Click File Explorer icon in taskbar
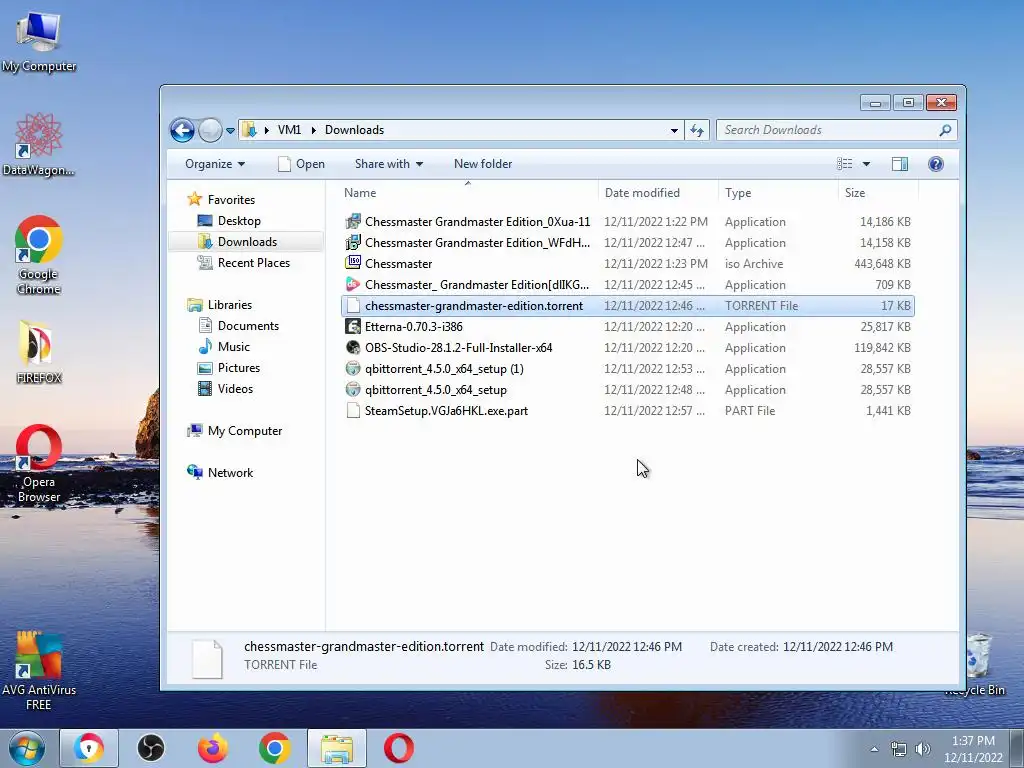The width and height of the screenshot is (1024, 768). pyautogui.click(x=337, y=748)
